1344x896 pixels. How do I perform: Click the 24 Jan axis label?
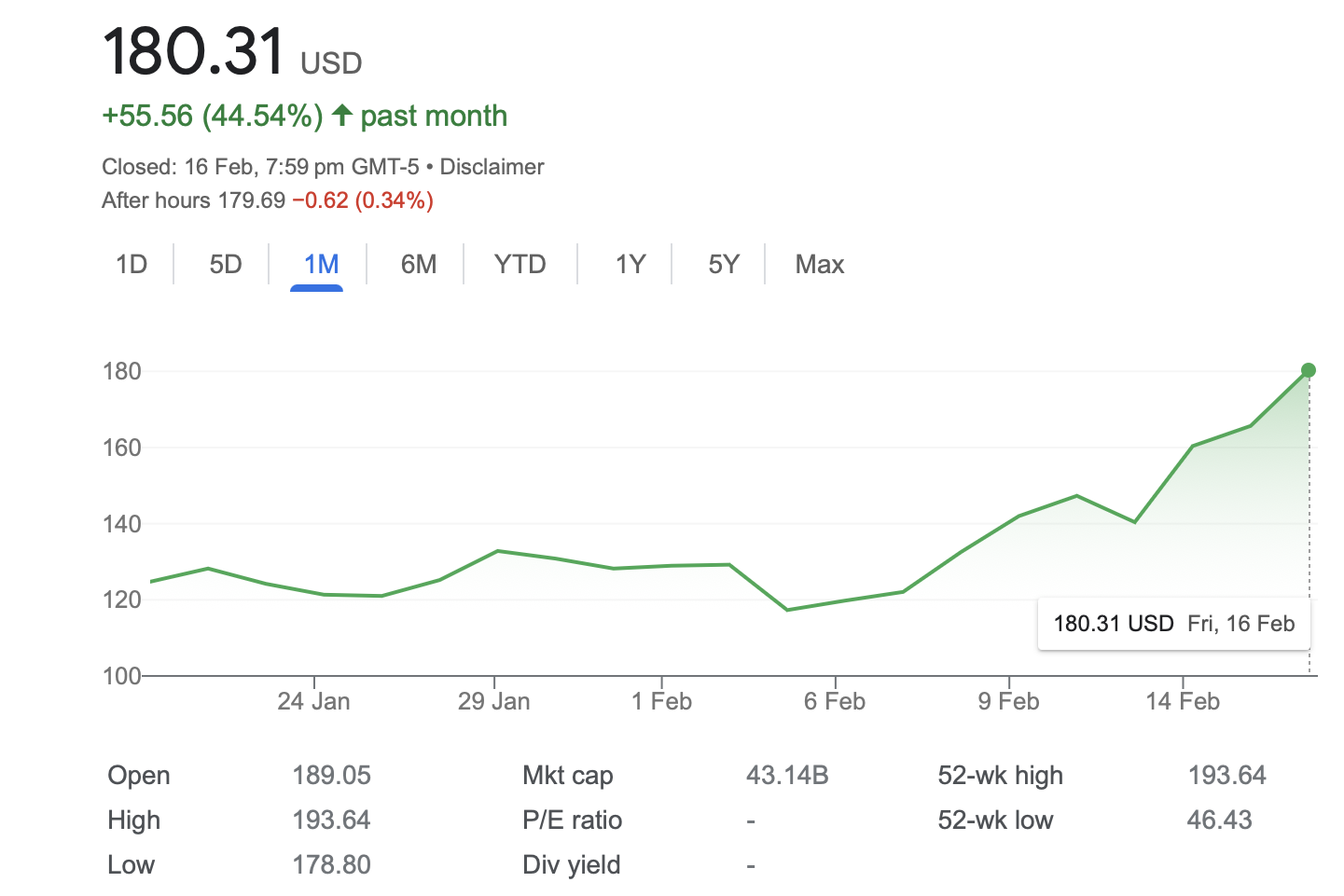(x=313, y=702)
